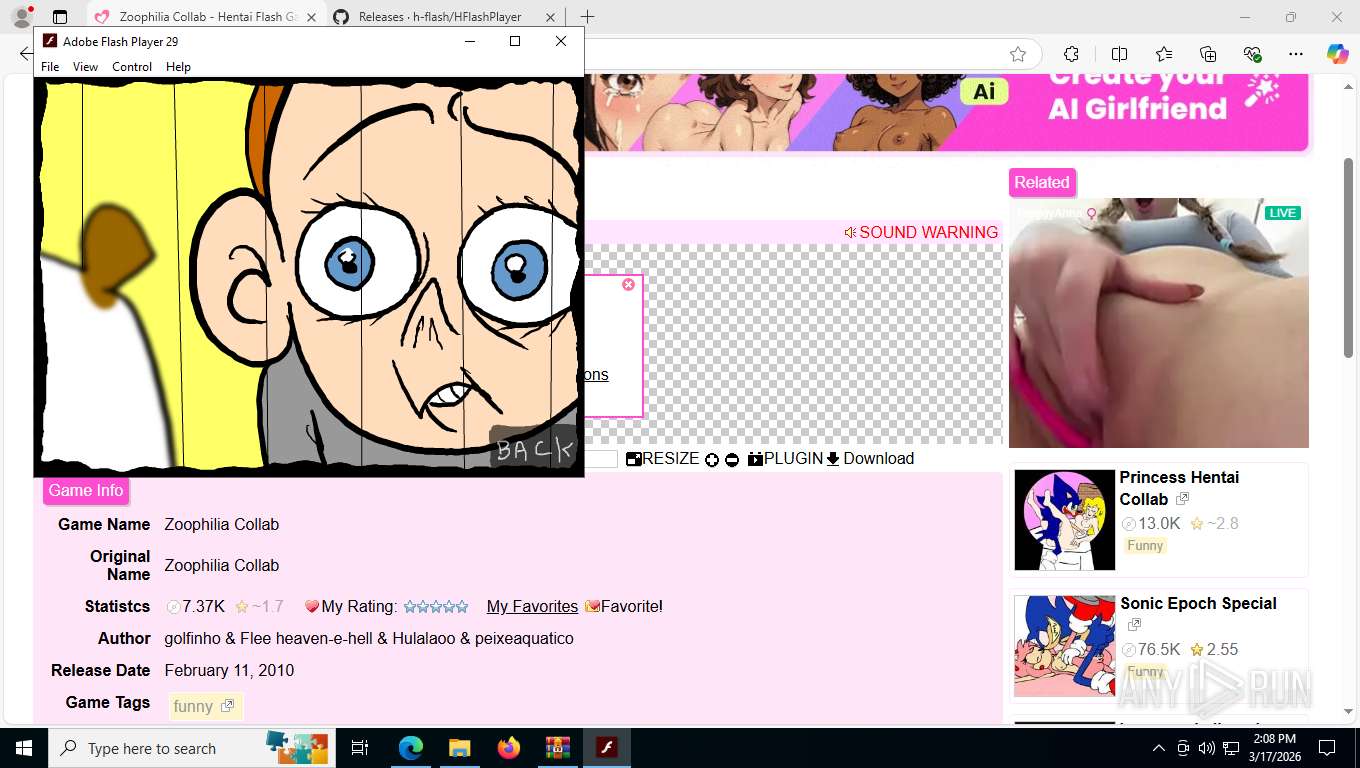1360x768 pixels.
Task: Open the View menu in Flash Player
Action: point(86,67)
